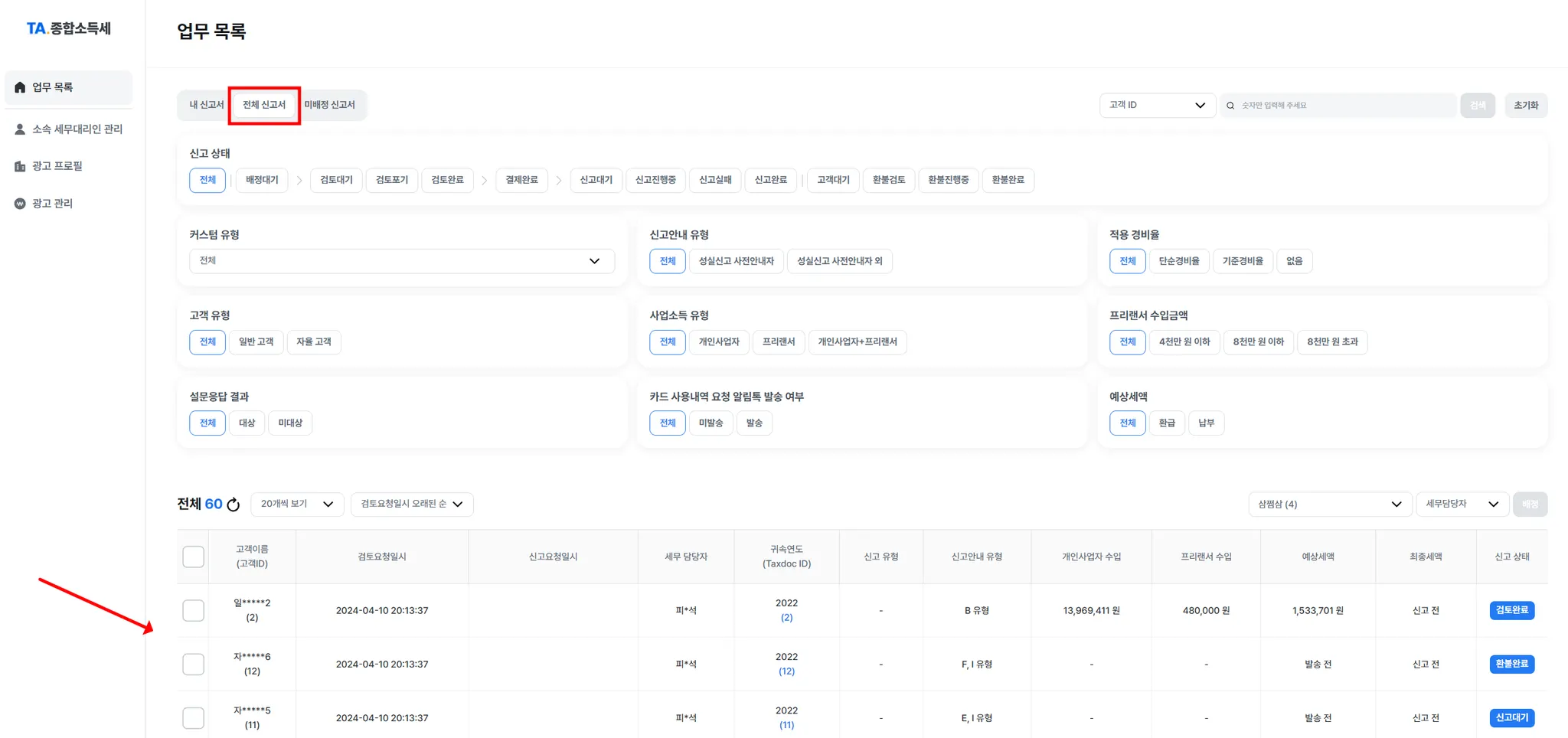Click the 초기화 reset button

point(1525,106)
